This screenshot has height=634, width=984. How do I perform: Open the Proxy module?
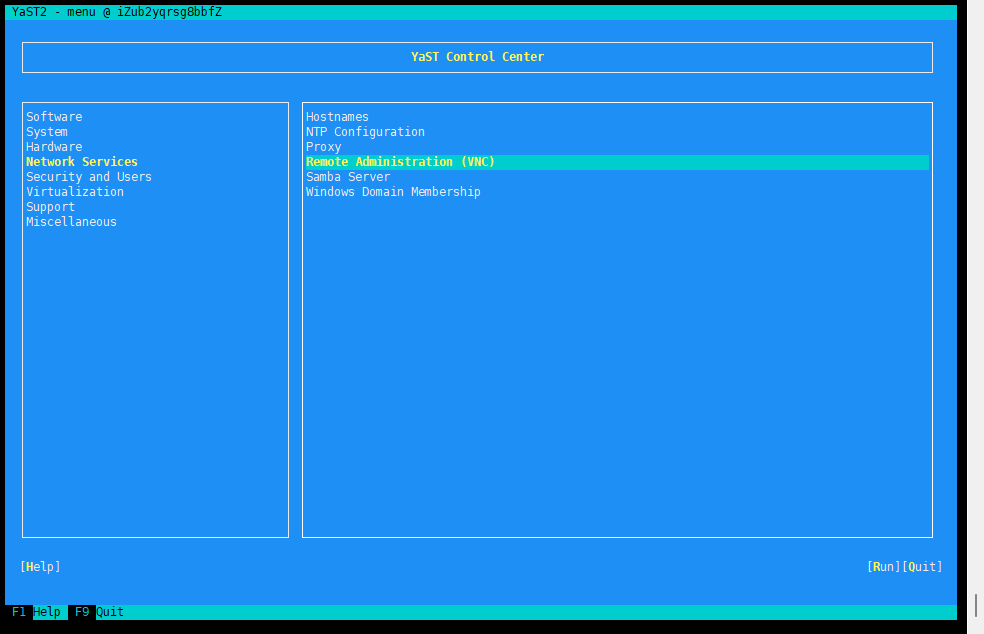tap(323, 147)
